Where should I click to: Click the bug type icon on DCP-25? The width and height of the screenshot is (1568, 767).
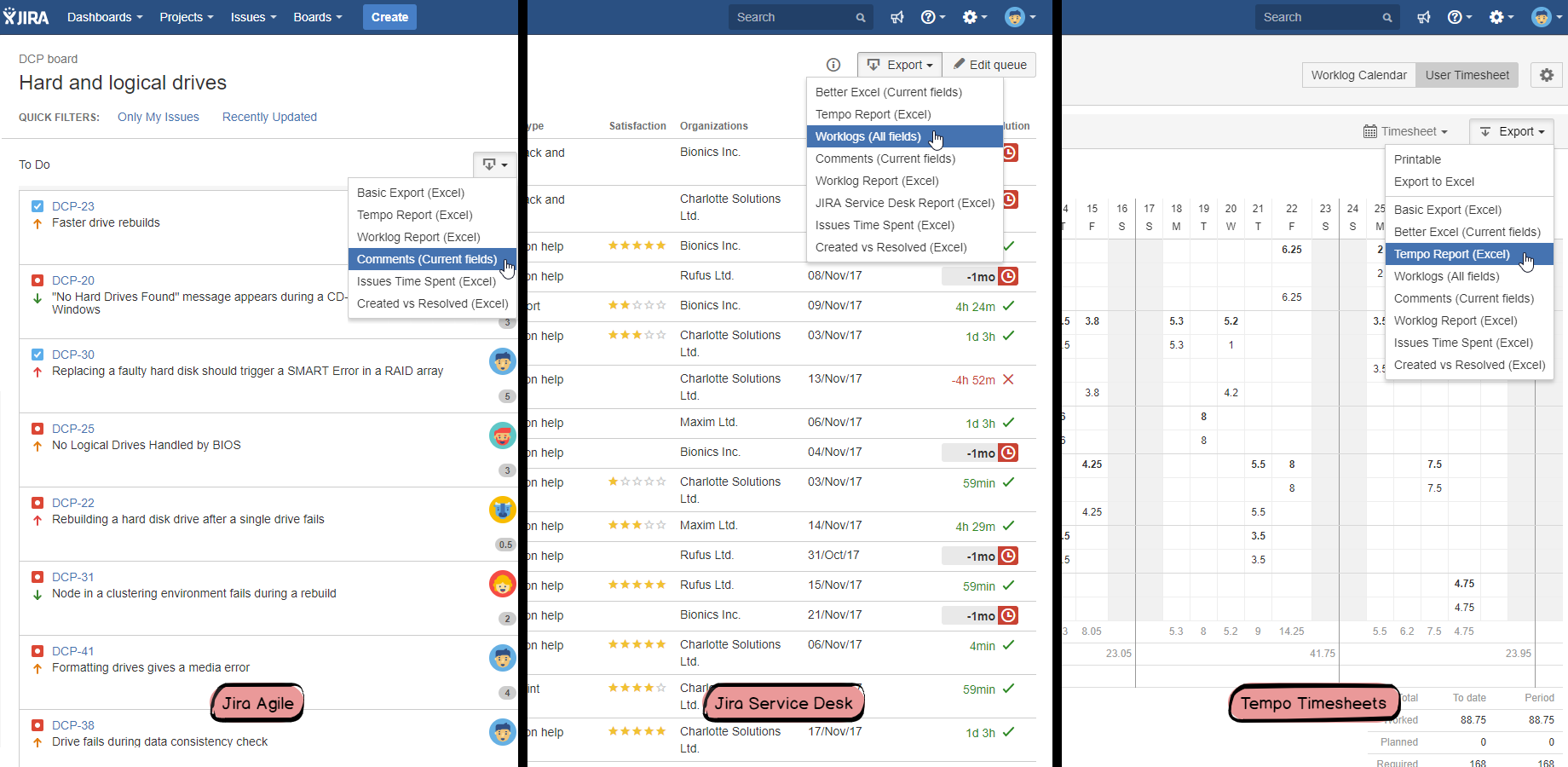37,429
